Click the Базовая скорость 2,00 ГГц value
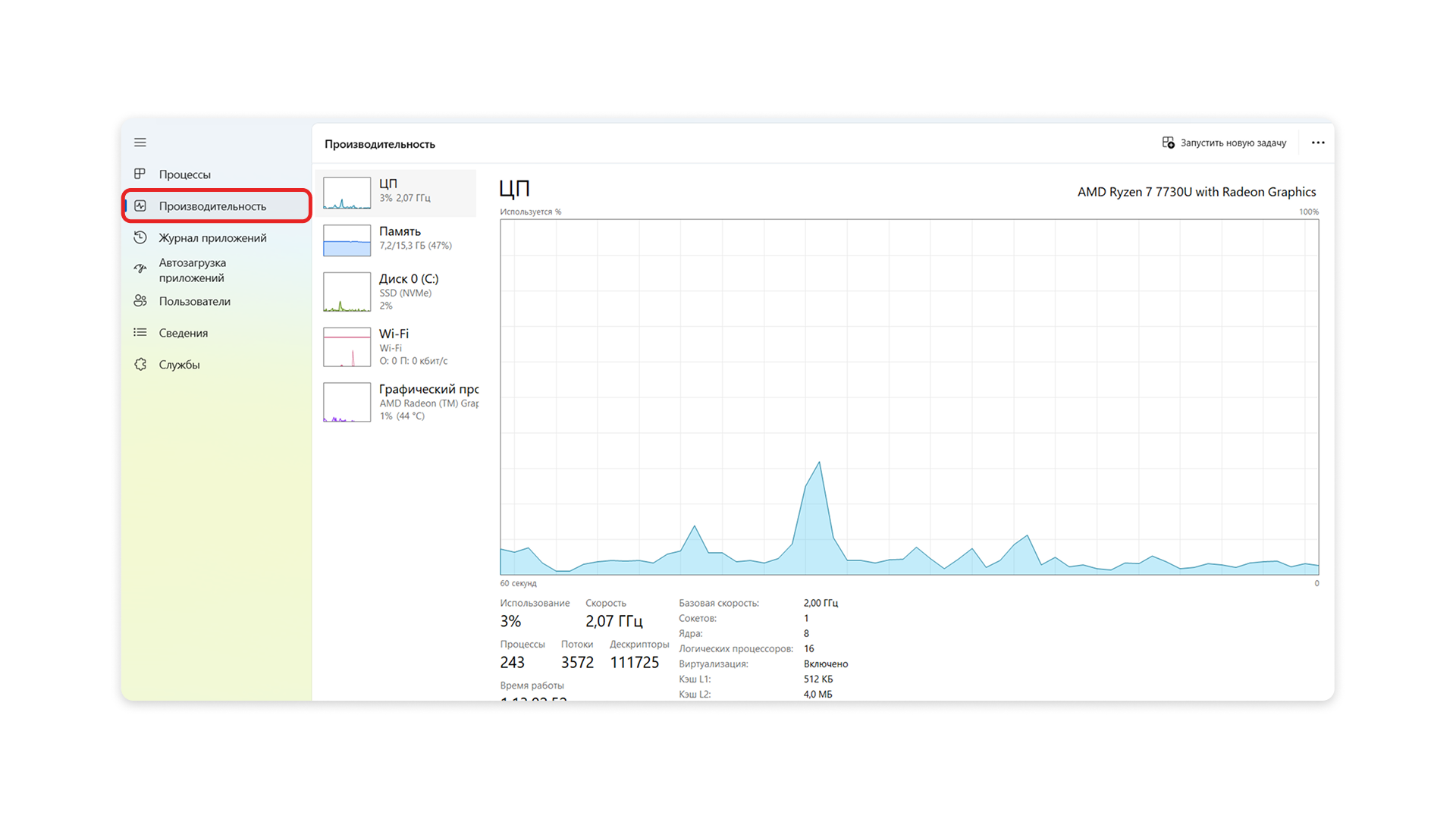Screen dimensions: 1456x819 coord(821,603)
